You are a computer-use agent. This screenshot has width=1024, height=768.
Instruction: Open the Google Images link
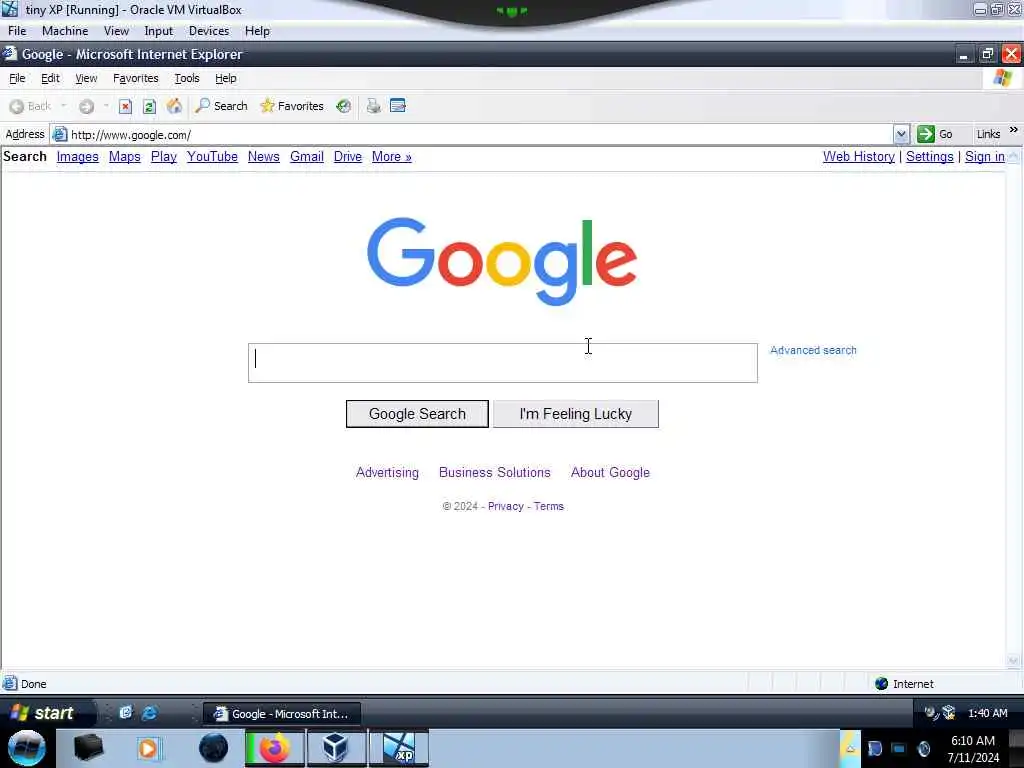coord(78,157)
